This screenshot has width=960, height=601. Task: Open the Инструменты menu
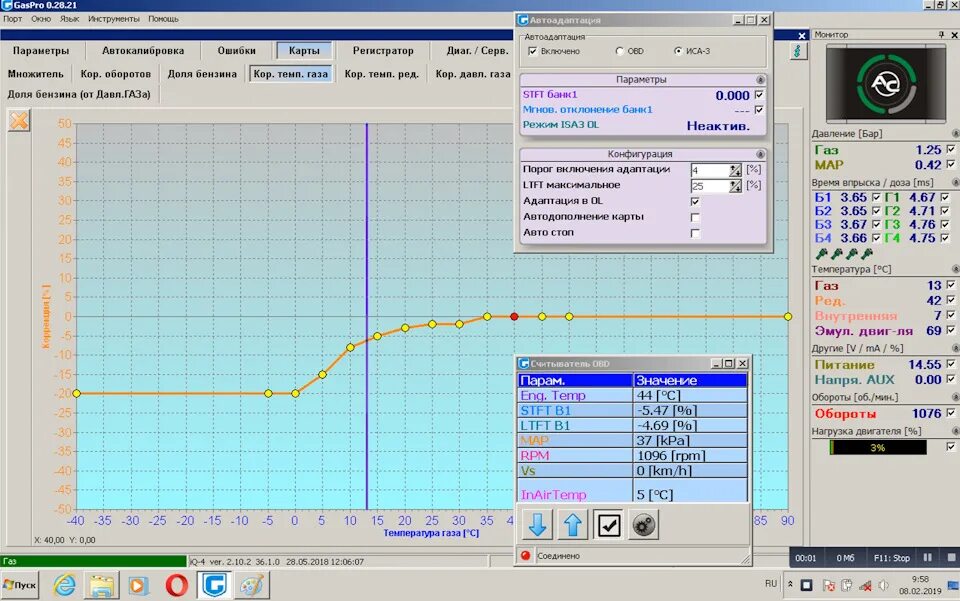(113, 19)
